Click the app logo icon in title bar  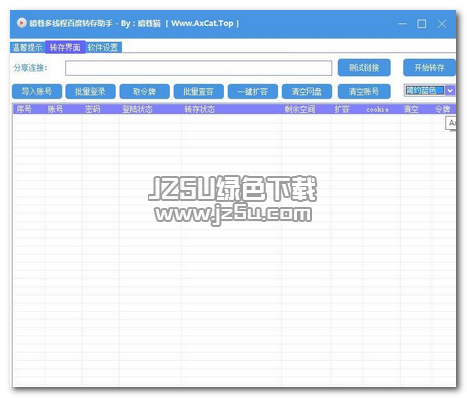(x=22, y=23)
